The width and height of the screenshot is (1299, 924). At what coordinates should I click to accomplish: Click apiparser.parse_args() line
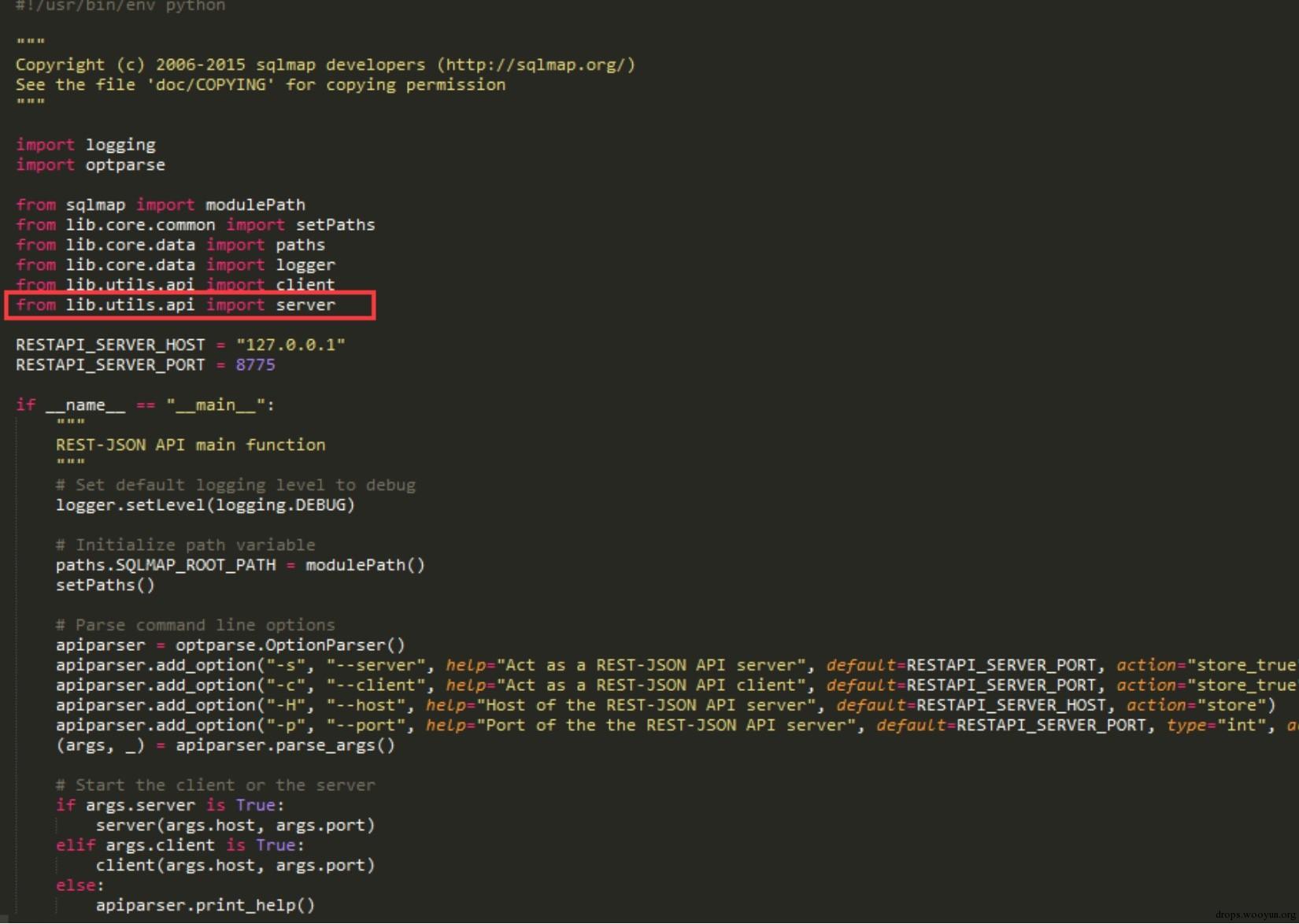(225, 745)
